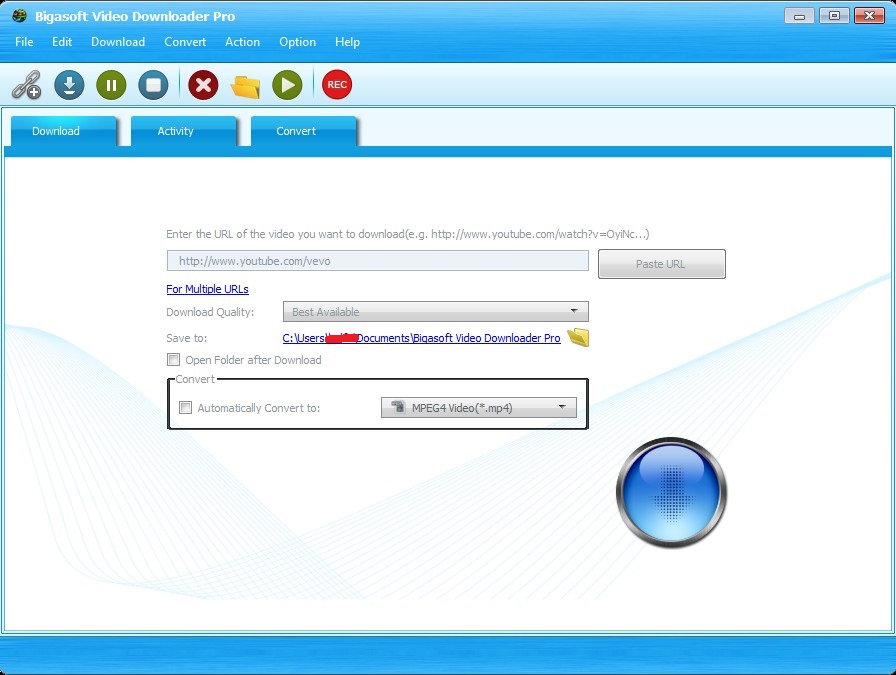Open the File menu
Image resolution: width=896 pixels, height=675 pixels.
click(24, 42)
